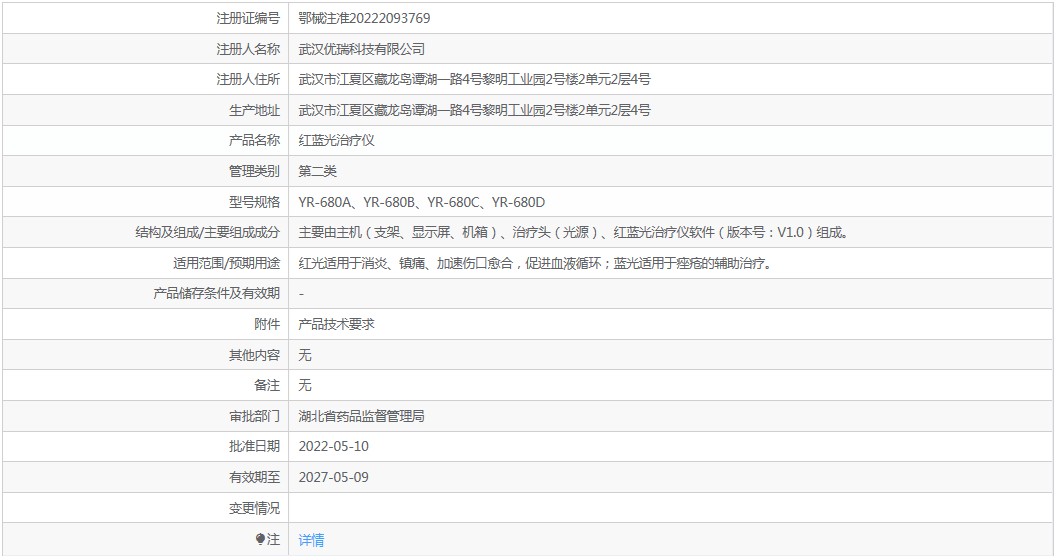Open the 详情 link

coord(311,540)
